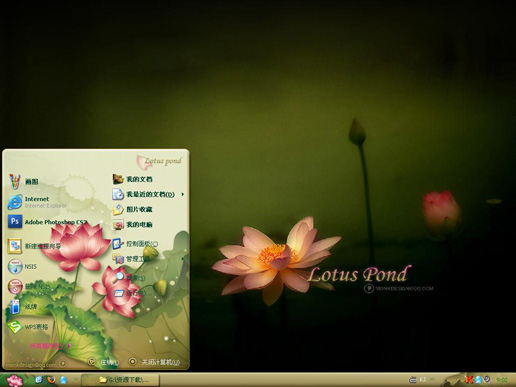Start the 纸牌 Solitaire game
The width and height of the screenshot is (516, 387).
23,307
